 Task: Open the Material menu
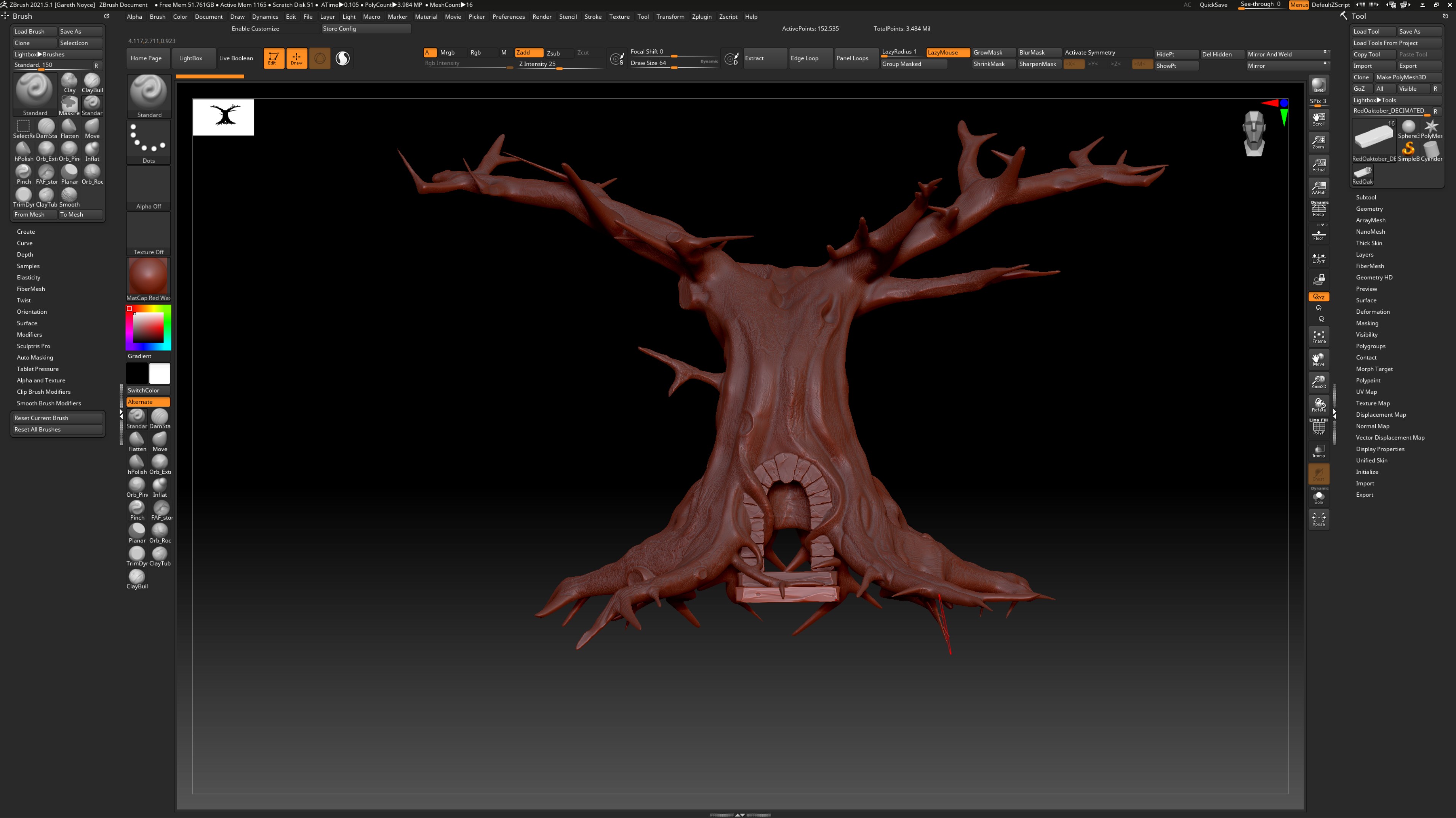point(426,17)
